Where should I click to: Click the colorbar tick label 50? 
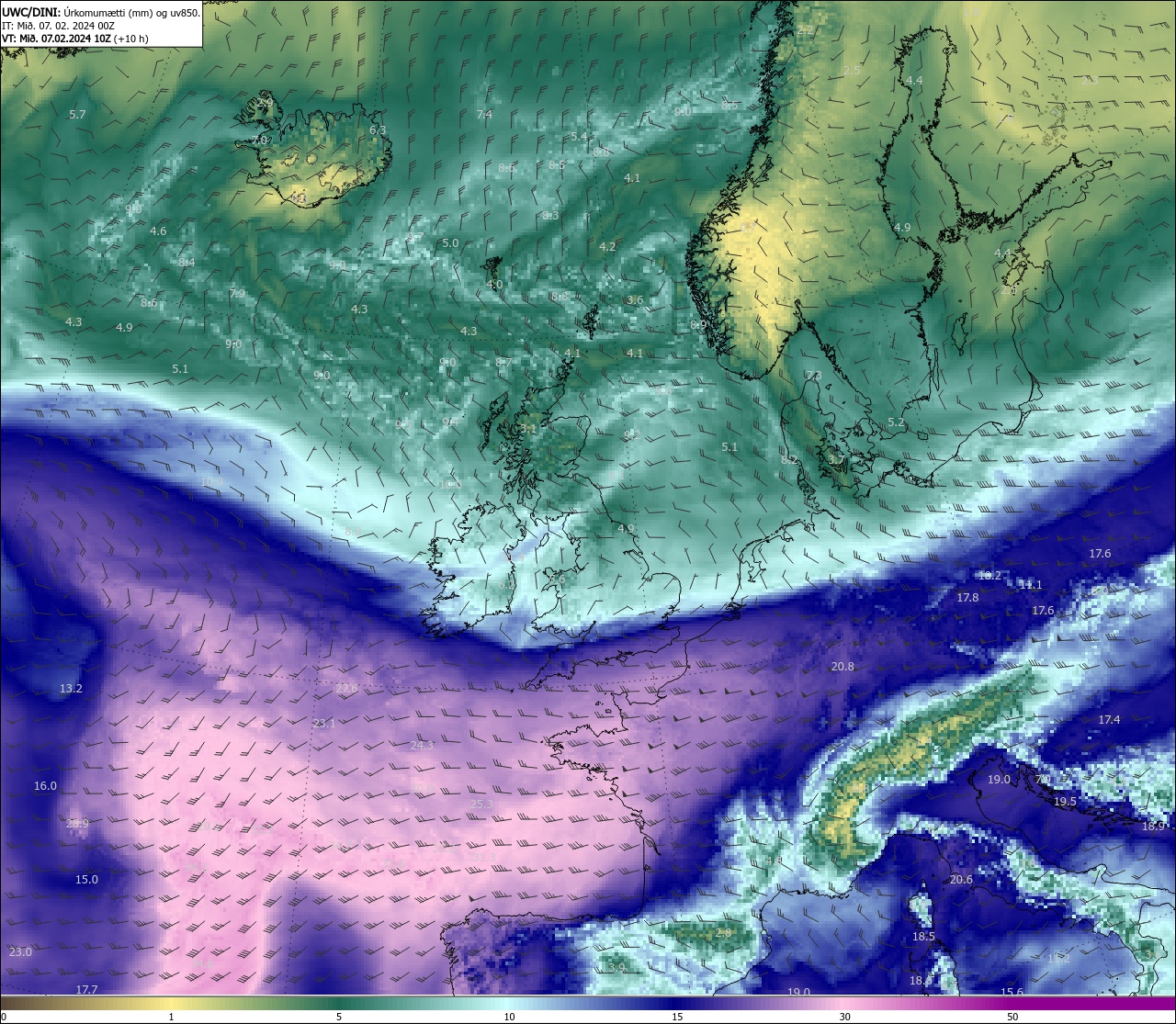click(x=1012, y=1017)
